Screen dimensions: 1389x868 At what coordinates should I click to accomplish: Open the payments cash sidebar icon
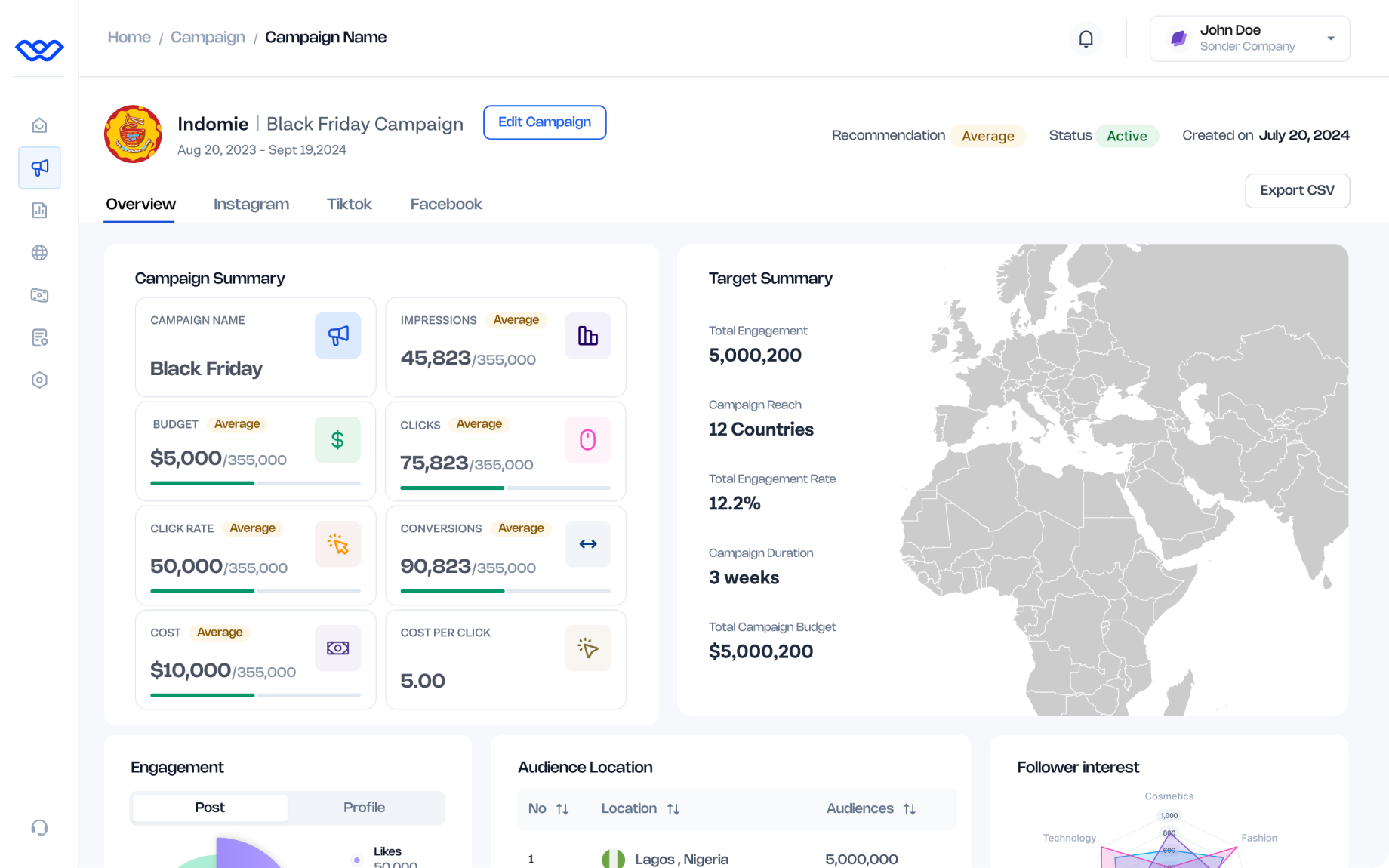click(x=40, y=295)
